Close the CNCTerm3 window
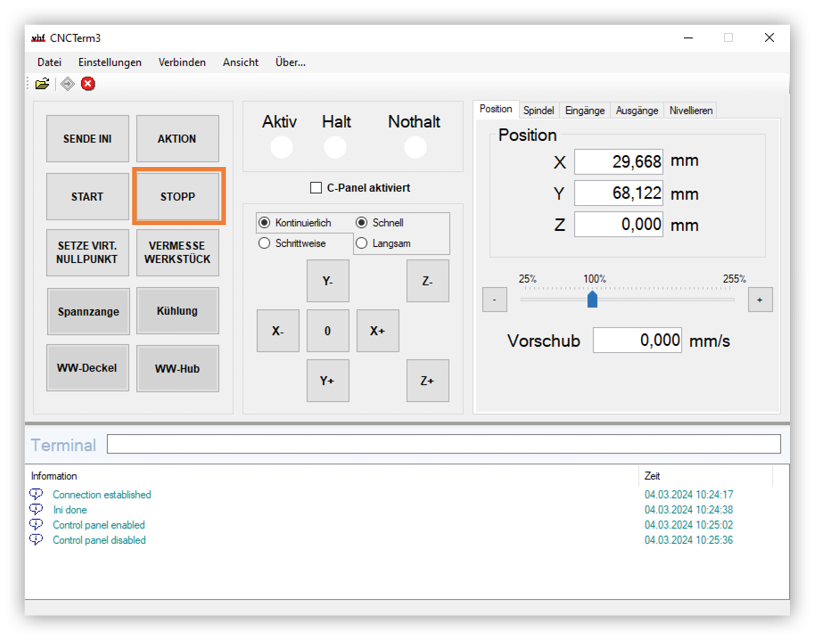 coord(769,38)
